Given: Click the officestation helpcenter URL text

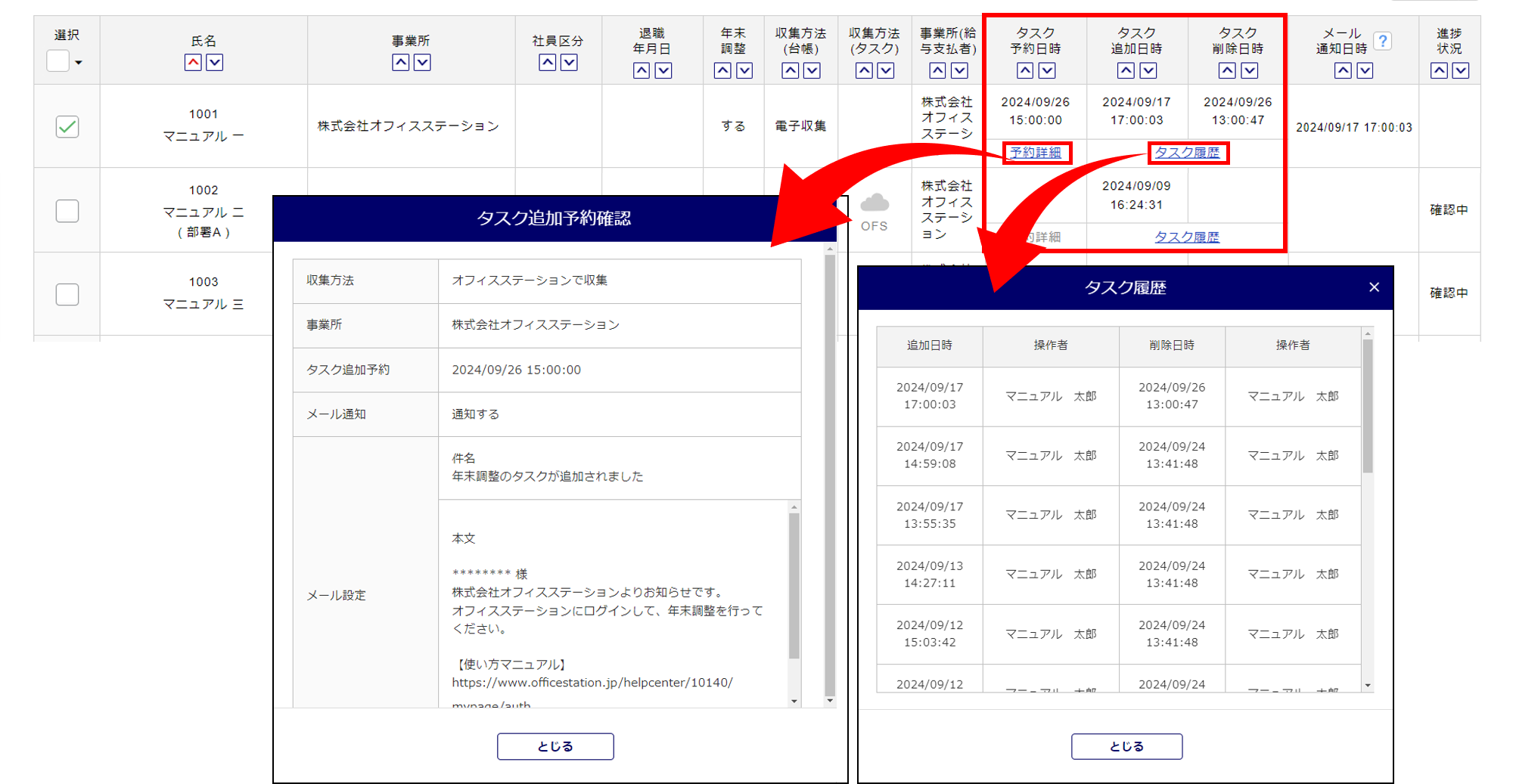Looking at the screenshot, I should pyautogui.click(x=592, y=683).
